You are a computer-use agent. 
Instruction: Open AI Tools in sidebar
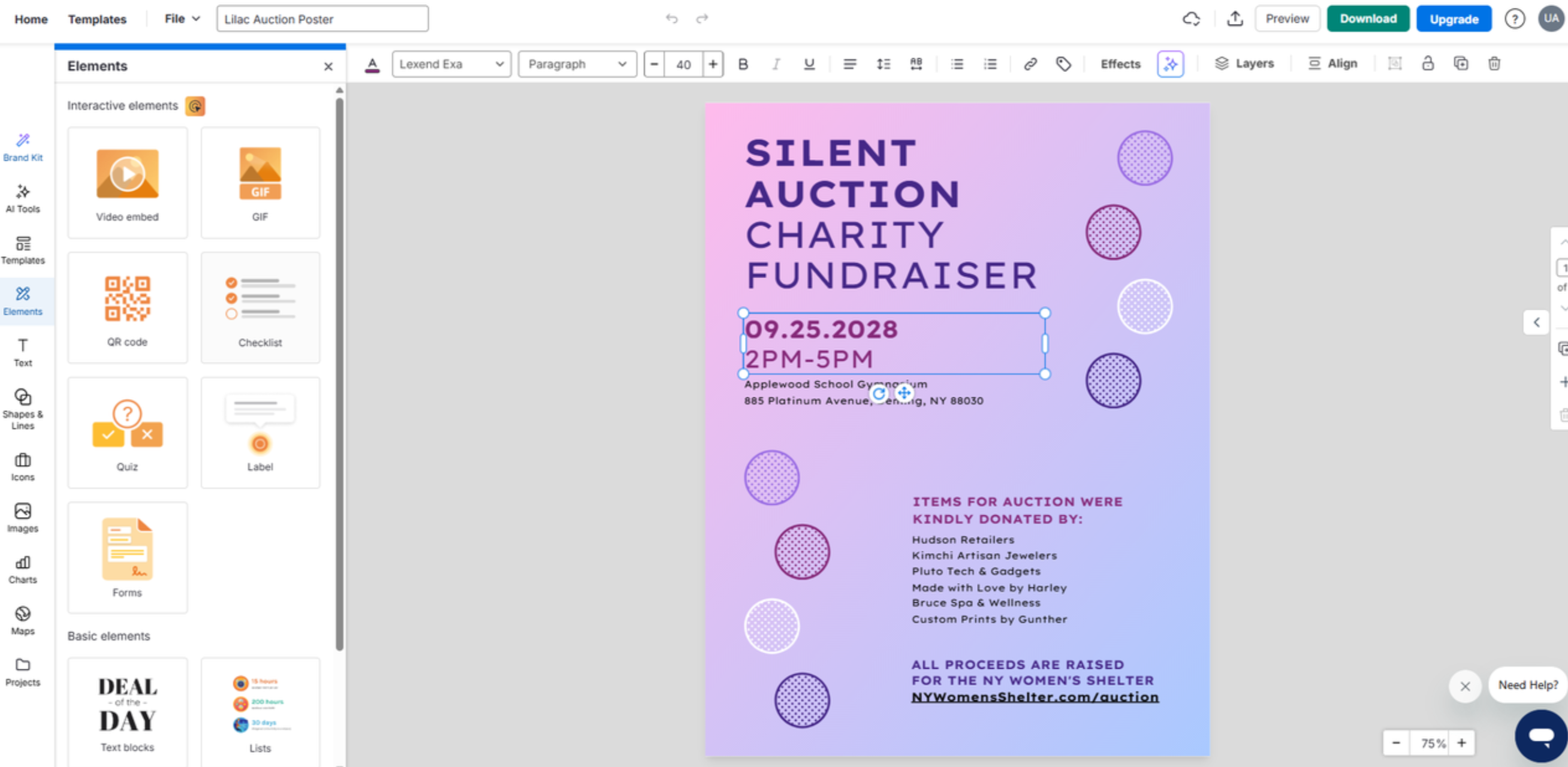23,198
